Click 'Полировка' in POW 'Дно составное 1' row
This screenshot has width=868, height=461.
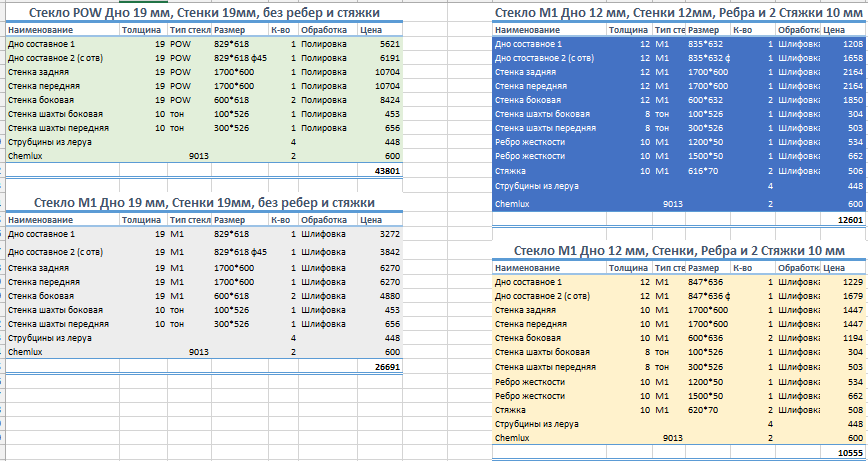coord(324,44)
